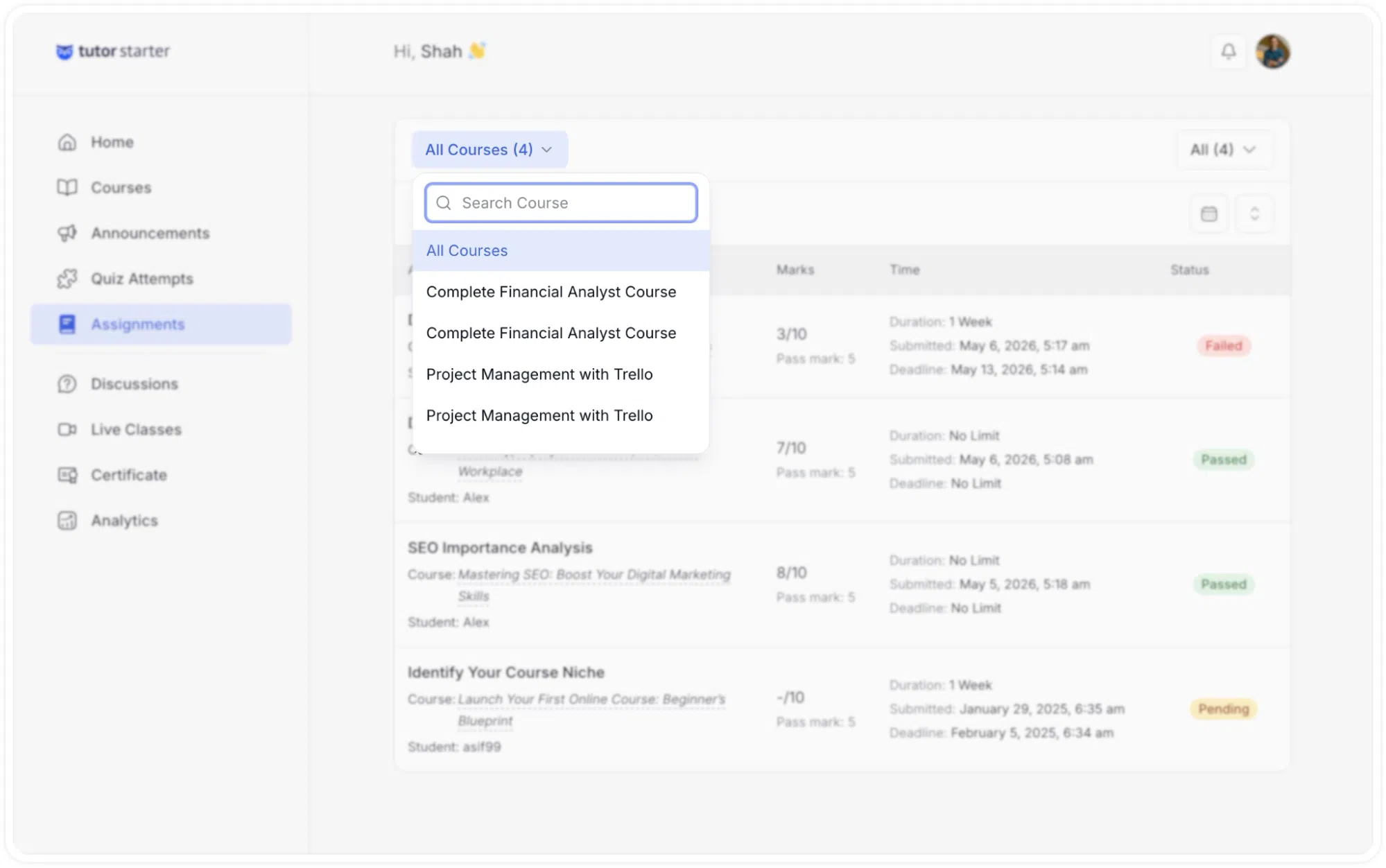Image resolution: width=1386 pixels, height=868 pixels.
Task: Click the Marks column header
Action: click(x=795, y=270)
